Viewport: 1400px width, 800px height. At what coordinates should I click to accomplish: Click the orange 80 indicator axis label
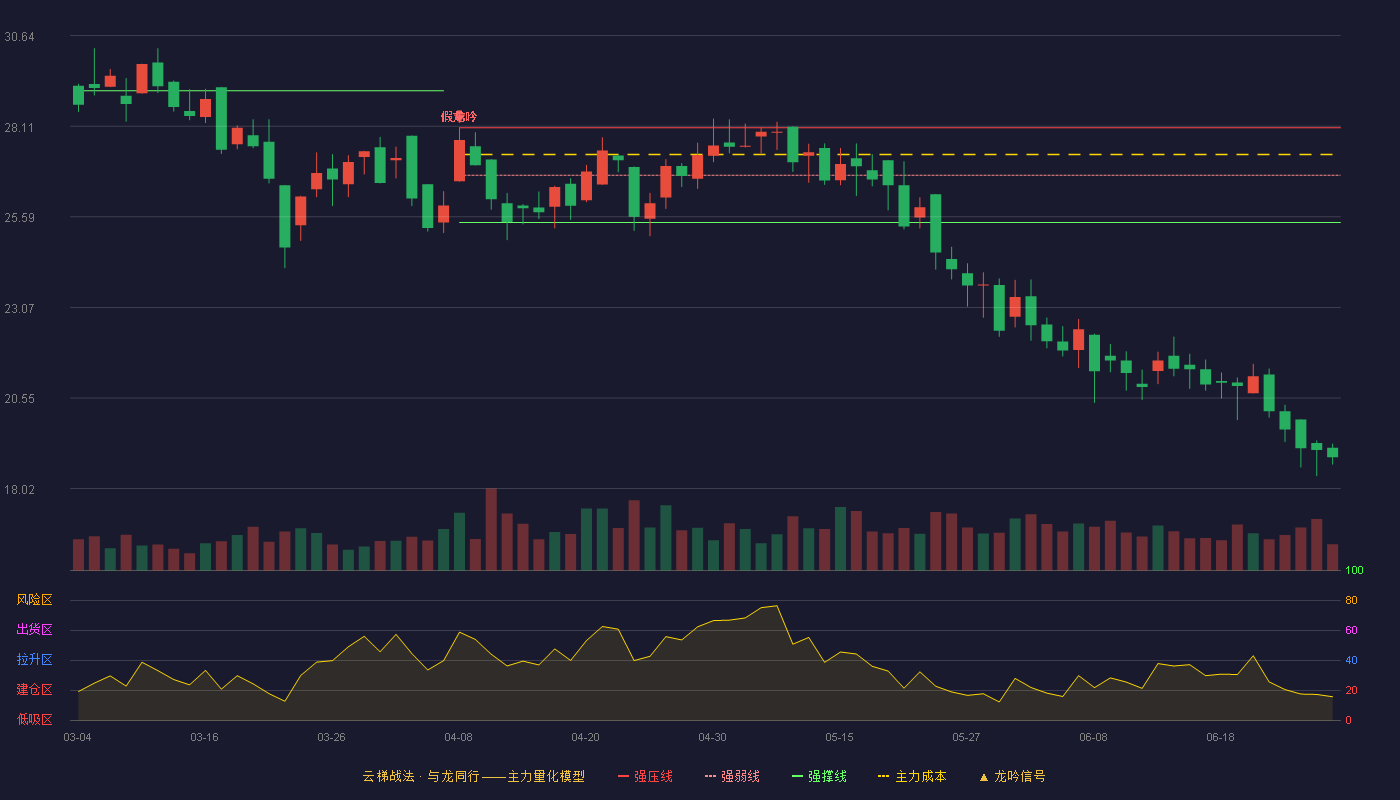coord(1351,601)
